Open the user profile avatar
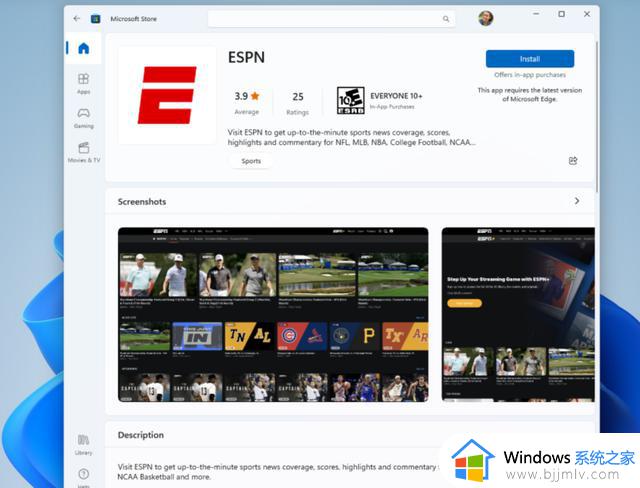This screenshot has width=640, height=488. click(485, 18)
